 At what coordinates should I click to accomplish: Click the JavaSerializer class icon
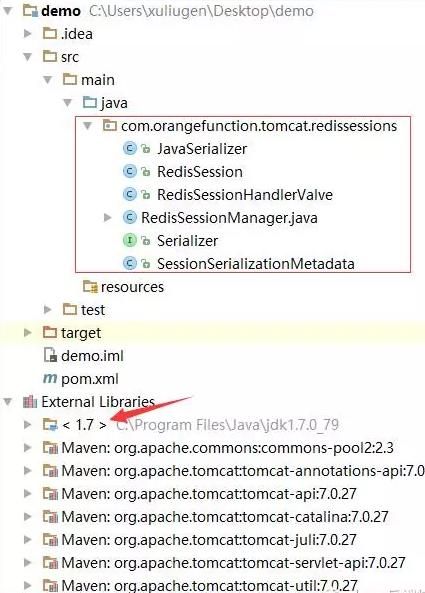pos(130,149)
